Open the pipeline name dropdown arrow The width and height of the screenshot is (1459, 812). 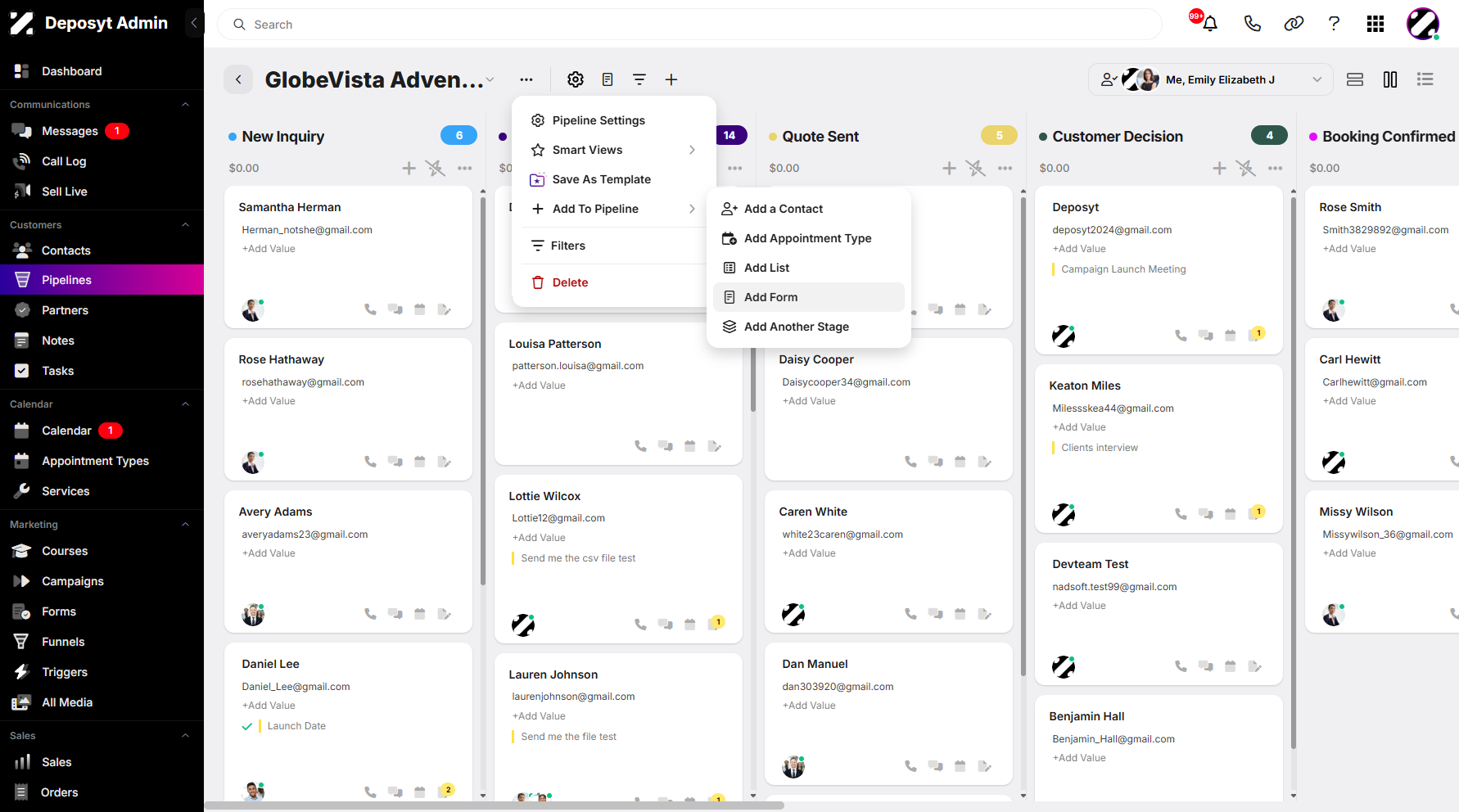coord(490,80)
